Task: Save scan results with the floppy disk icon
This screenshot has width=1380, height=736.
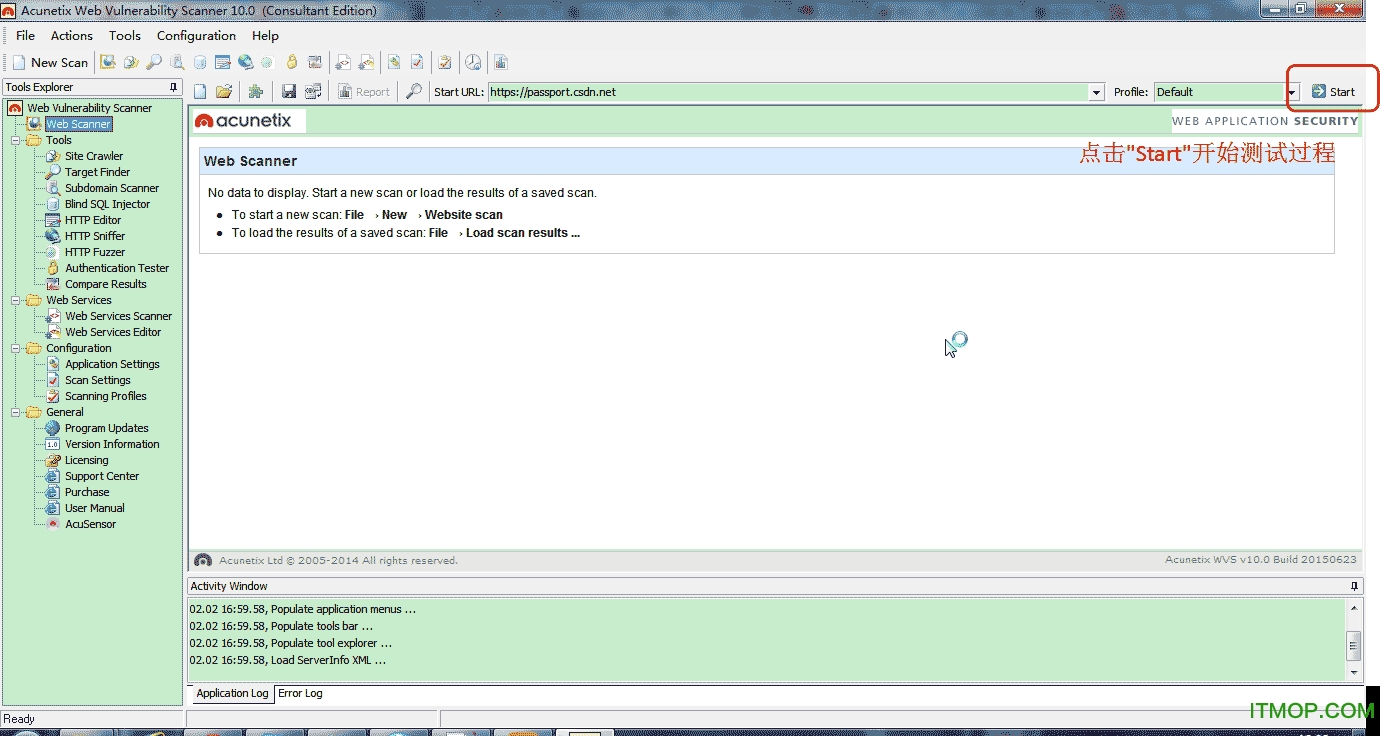Action: tap(289, 91)
